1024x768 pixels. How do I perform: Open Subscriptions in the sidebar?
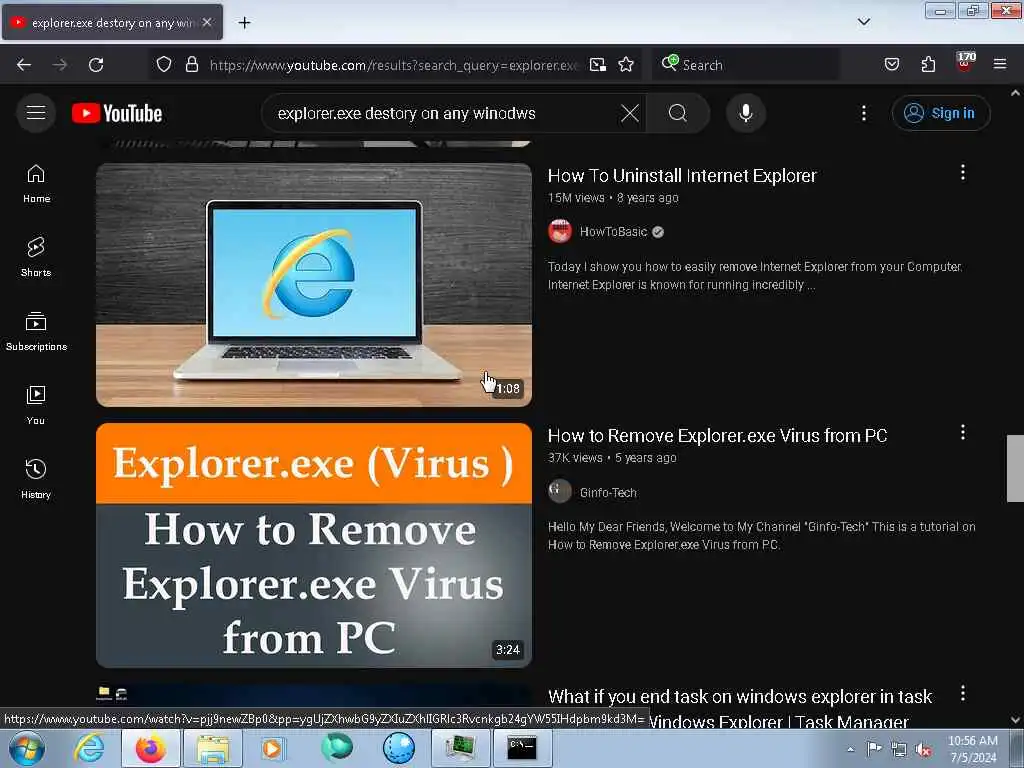(36, 331)
